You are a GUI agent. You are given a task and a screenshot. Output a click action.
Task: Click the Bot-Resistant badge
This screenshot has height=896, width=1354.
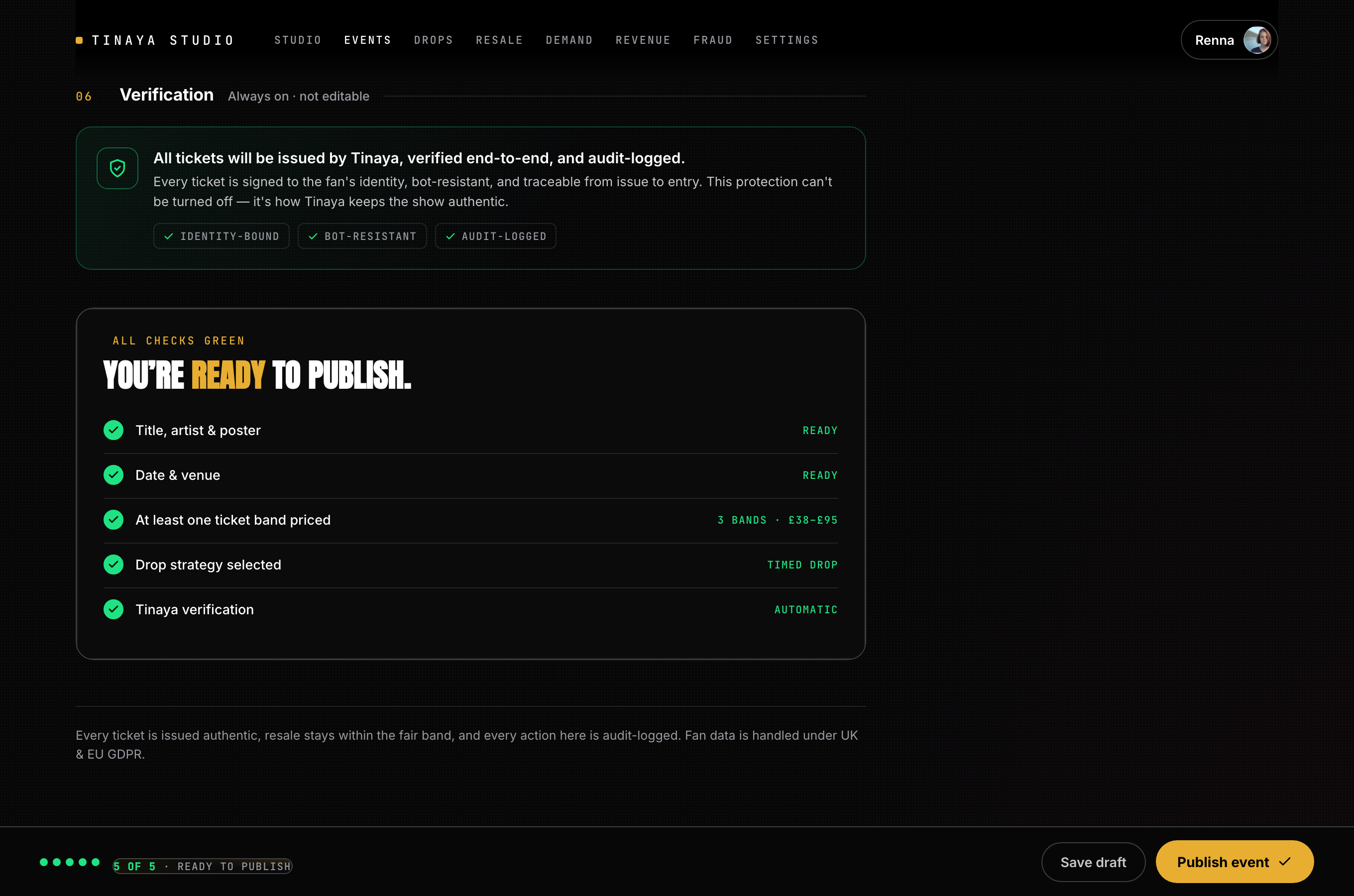pos(362,236)
